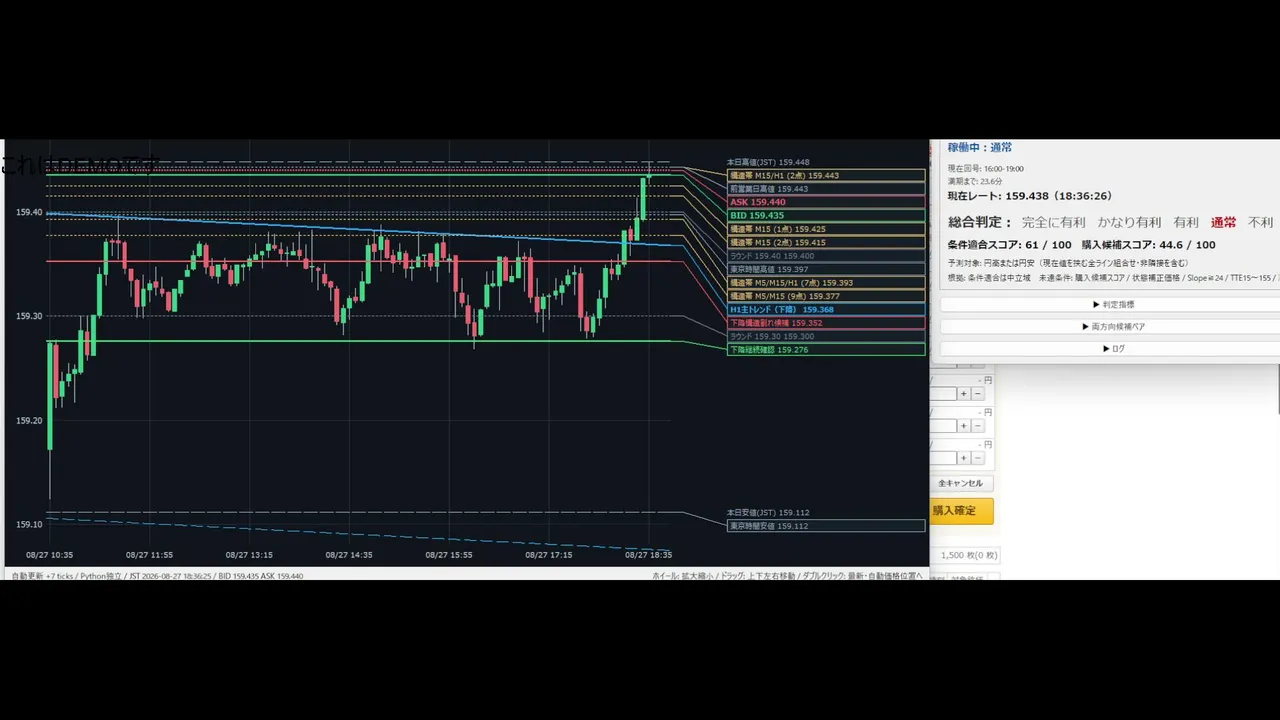Click the 08/27 13:15 time axis label
This screenshot has height=720, width=1280.
(x=249, y=555)
